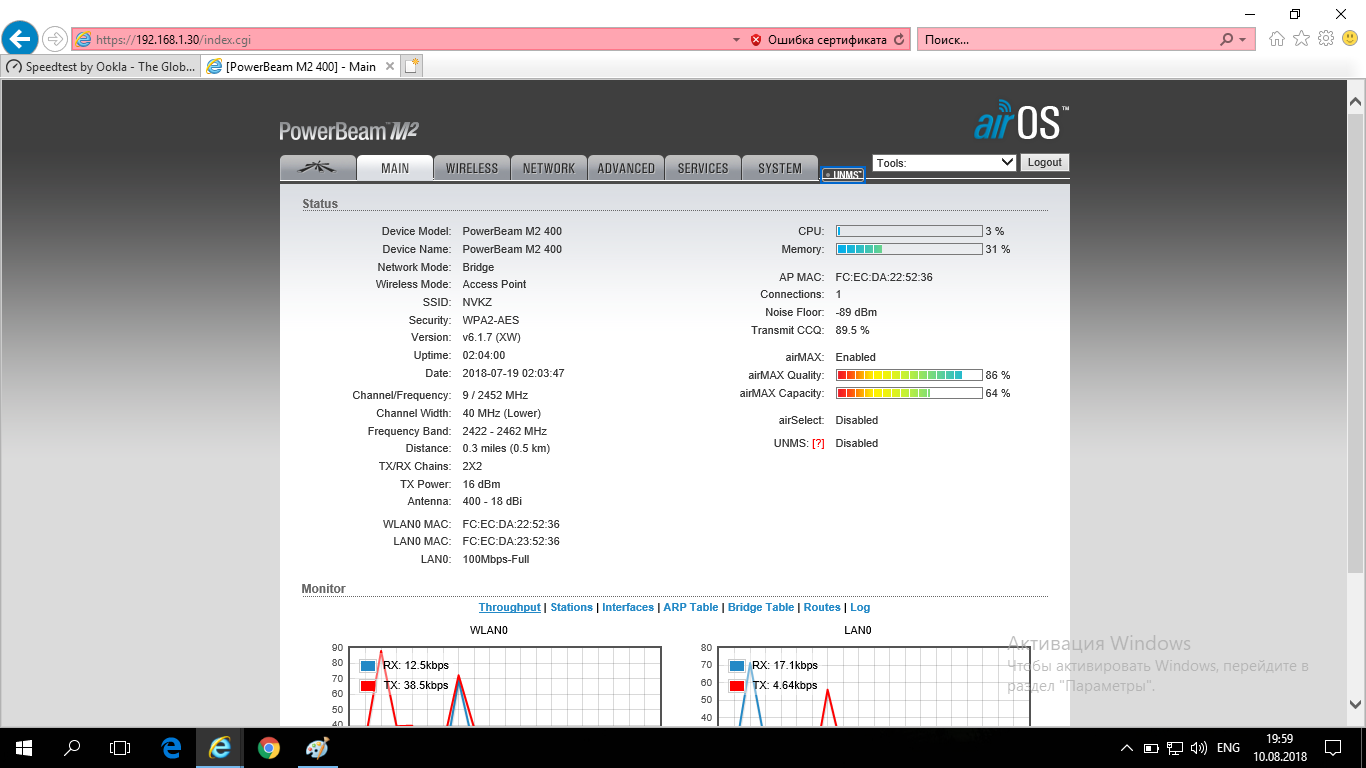The width and height of the screenshot is (1366, 768).
Task: Click the ENG language indicator
Action: coord(1228,748)
